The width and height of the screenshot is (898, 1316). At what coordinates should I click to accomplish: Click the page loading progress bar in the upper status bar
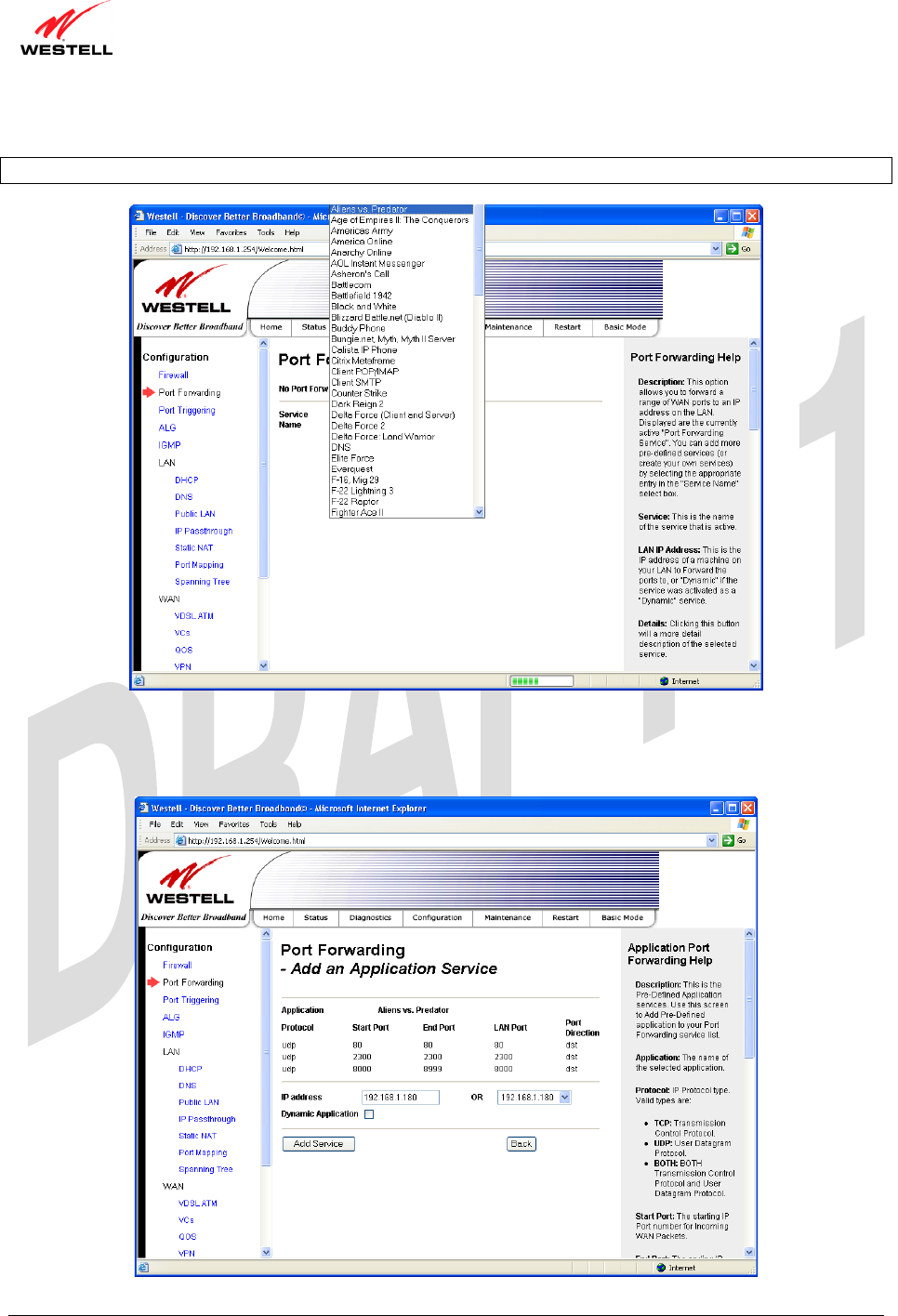coord(541,681)
